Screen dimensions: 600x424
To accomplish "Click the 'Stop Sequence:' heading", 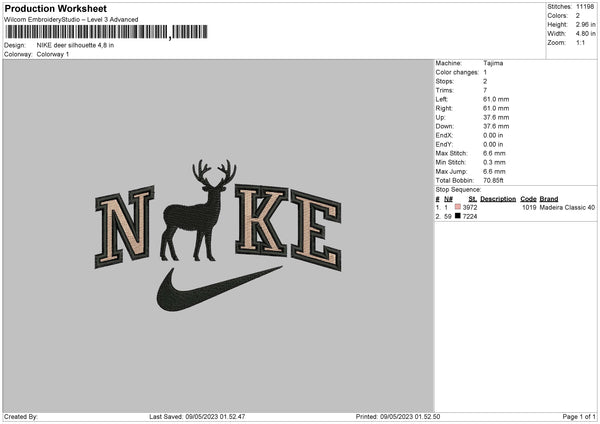I will click(458, 189).
